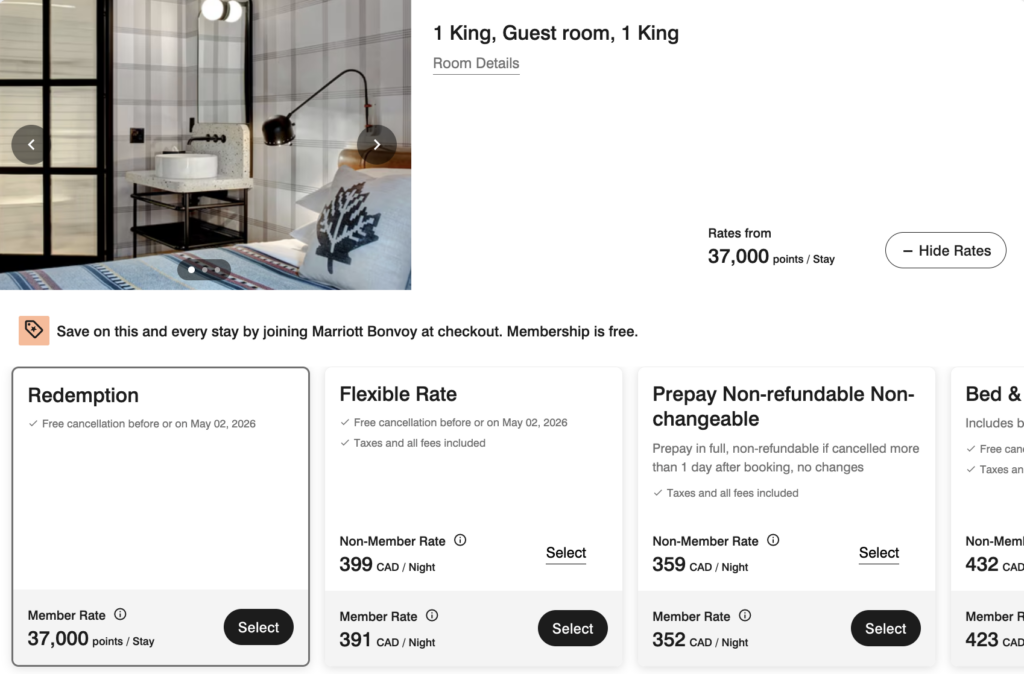Image resolution: width=1024 pixels, height=674 pixels.
Task: Select Redemption 37,000 points member rate
Action: (x=258, y=627)
